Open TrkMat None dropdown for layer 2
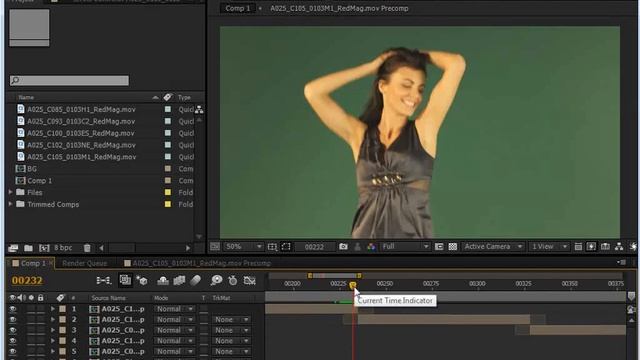This screenshot has height=360, width=640. click(231, 320)
